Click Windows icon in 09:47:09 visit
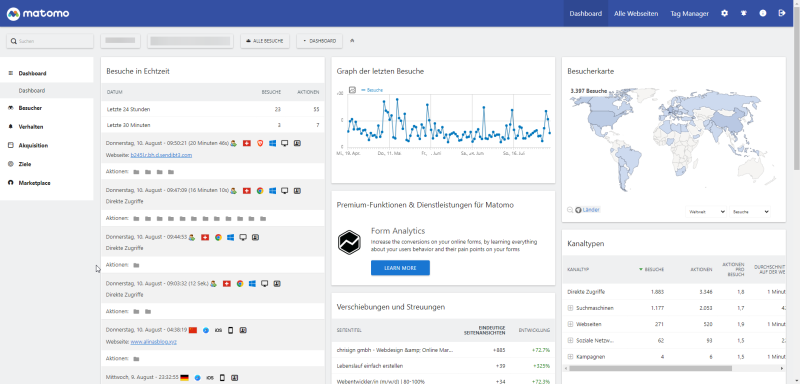The width and height of the screenshot is (800, 384). point(272,191)
